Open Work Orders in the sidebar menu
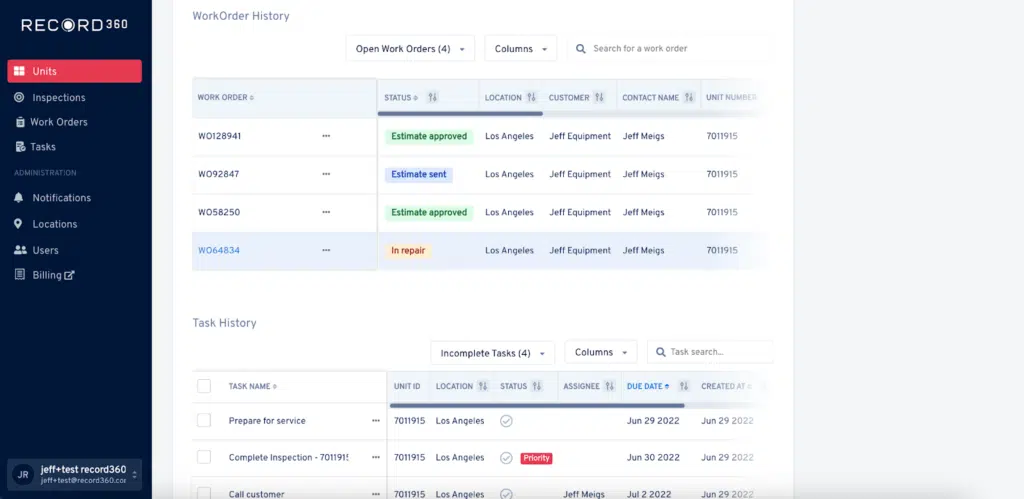The image size is (1024, 499). pos(58,122)
